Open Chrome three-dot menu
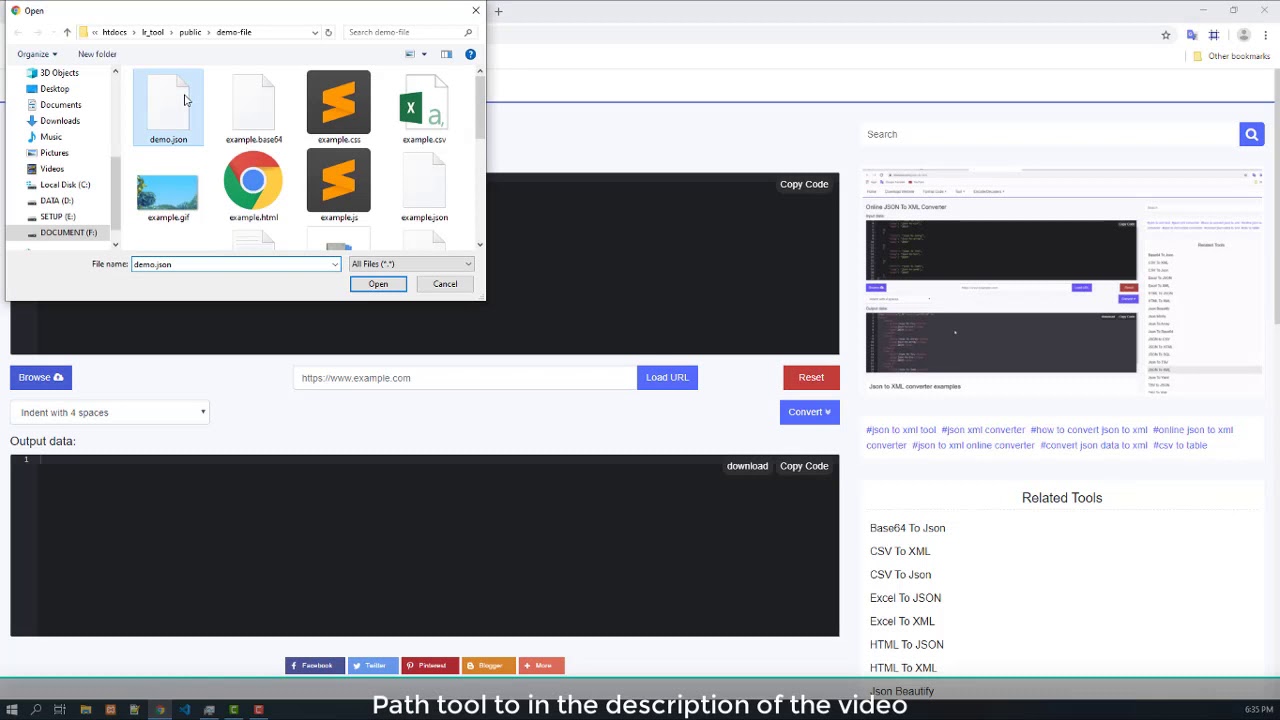Screen dimensions: 1280x720 pyautogui.click(x=1267, y=35)
